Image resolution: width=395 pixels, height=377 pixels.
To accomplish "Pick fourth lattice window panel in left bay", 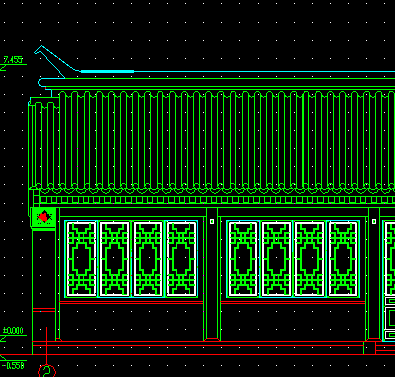I will (x=182, y=259).
